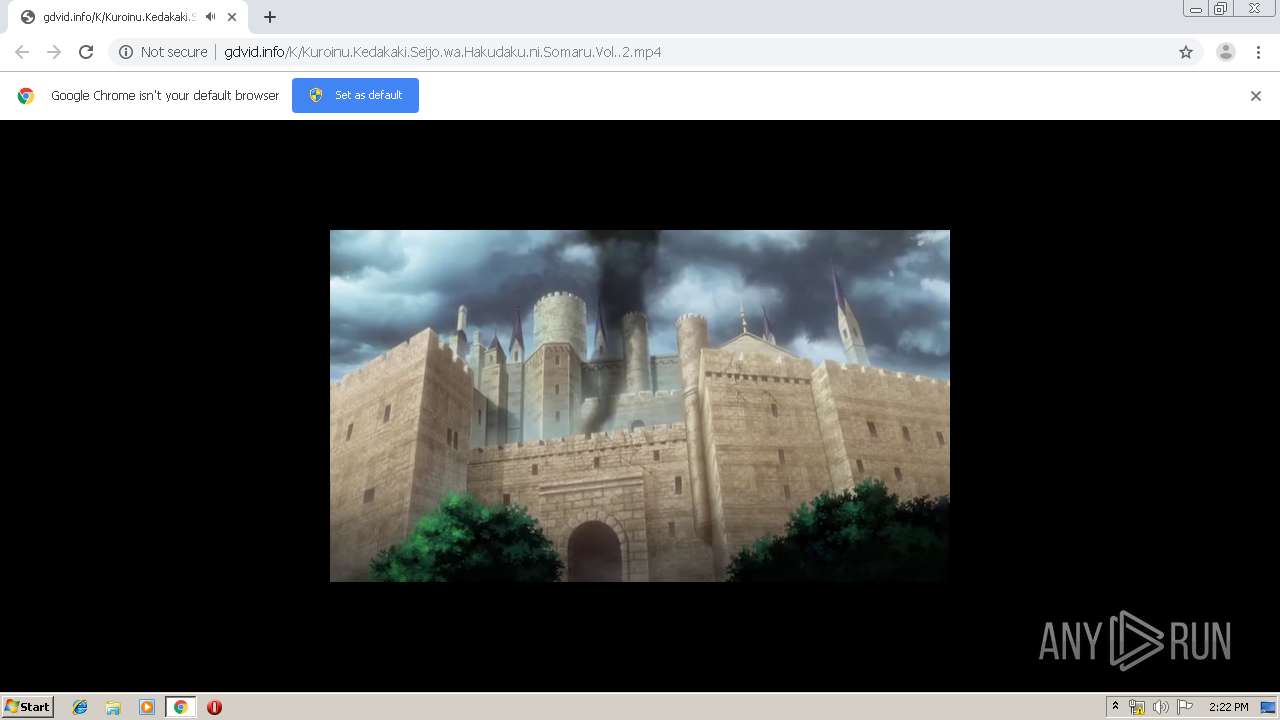
Task: Open Windows Media Player taskbar icon
Action: pos(147,707)
